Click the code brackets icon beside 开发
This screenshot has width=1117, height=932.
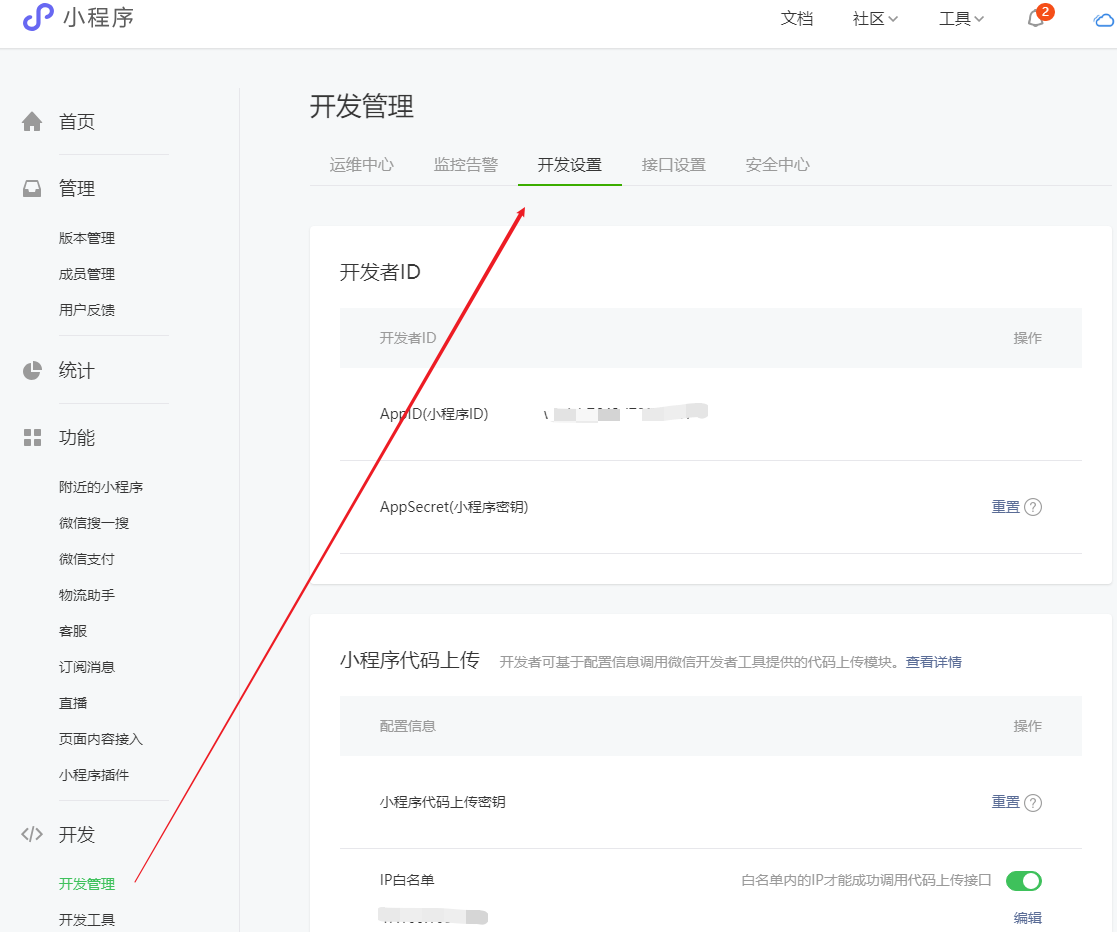coord(32,834)
